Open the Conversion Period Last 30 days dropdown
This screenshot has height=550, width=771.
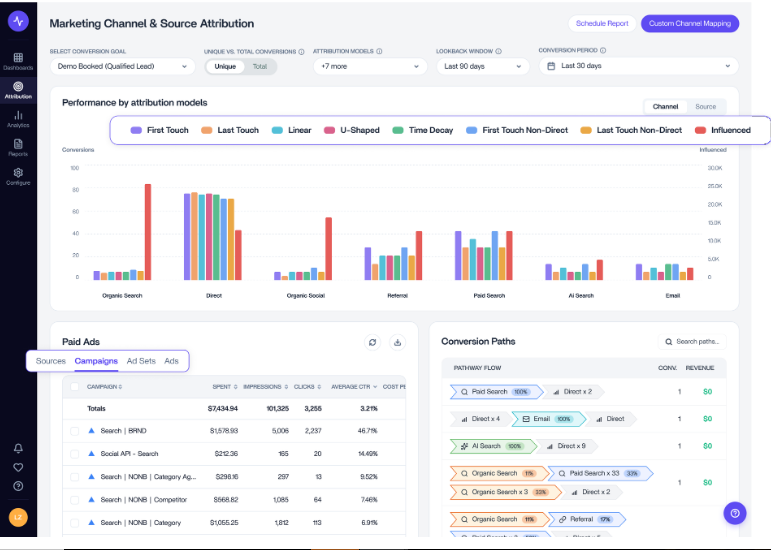(x=639, y=66)
